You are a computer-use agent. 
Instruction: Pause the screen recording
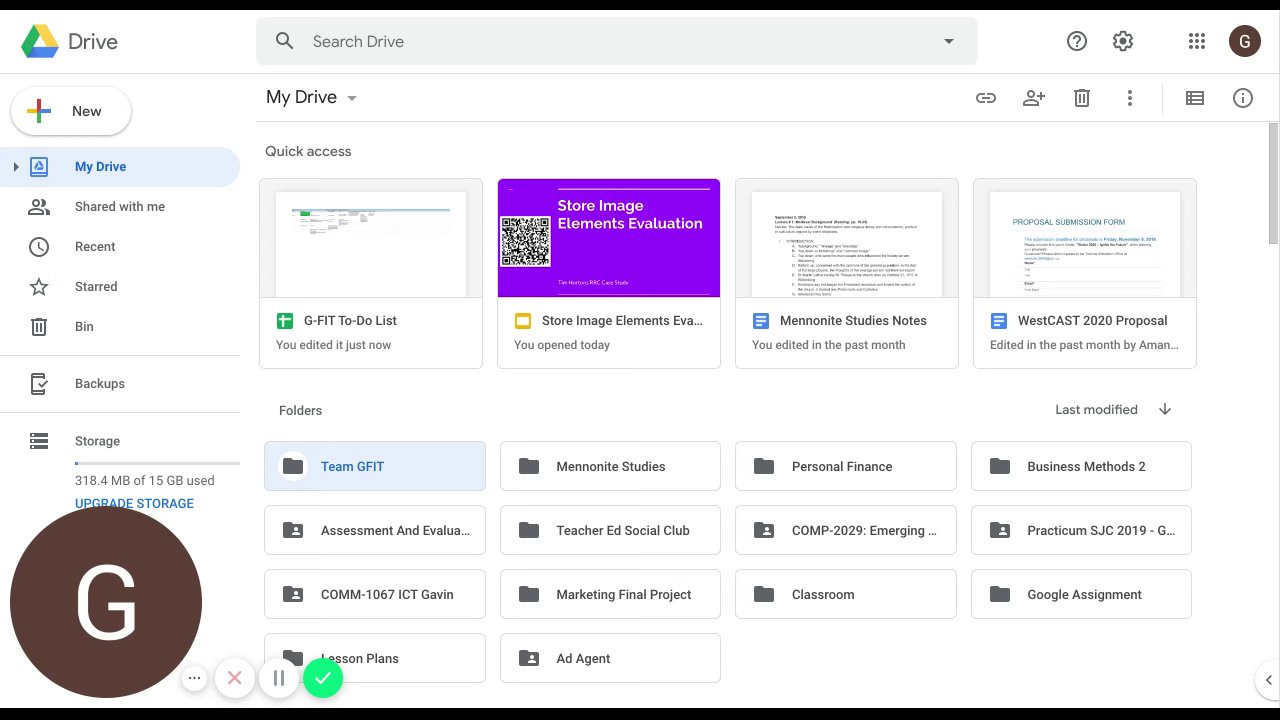pyautogui.click(x=279, y=678)
